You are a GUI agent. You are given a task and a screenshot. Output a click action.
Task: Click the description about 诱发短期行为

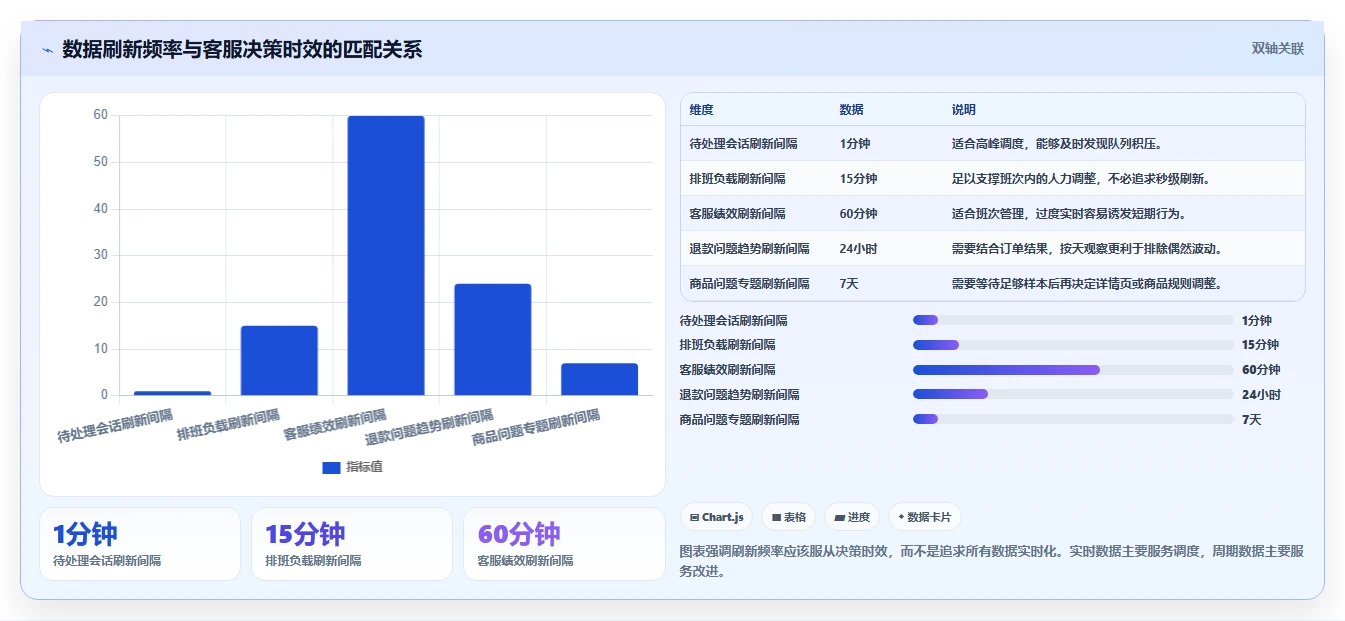pos(1069,214)
